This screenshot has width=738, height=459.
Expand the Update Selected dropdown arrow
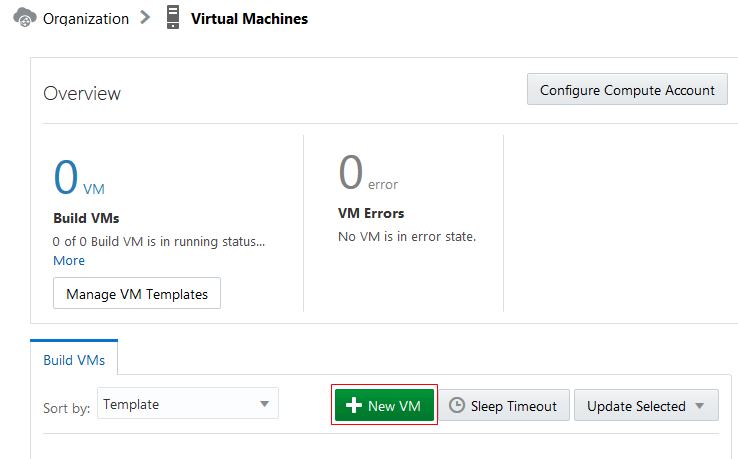[699, 406]
